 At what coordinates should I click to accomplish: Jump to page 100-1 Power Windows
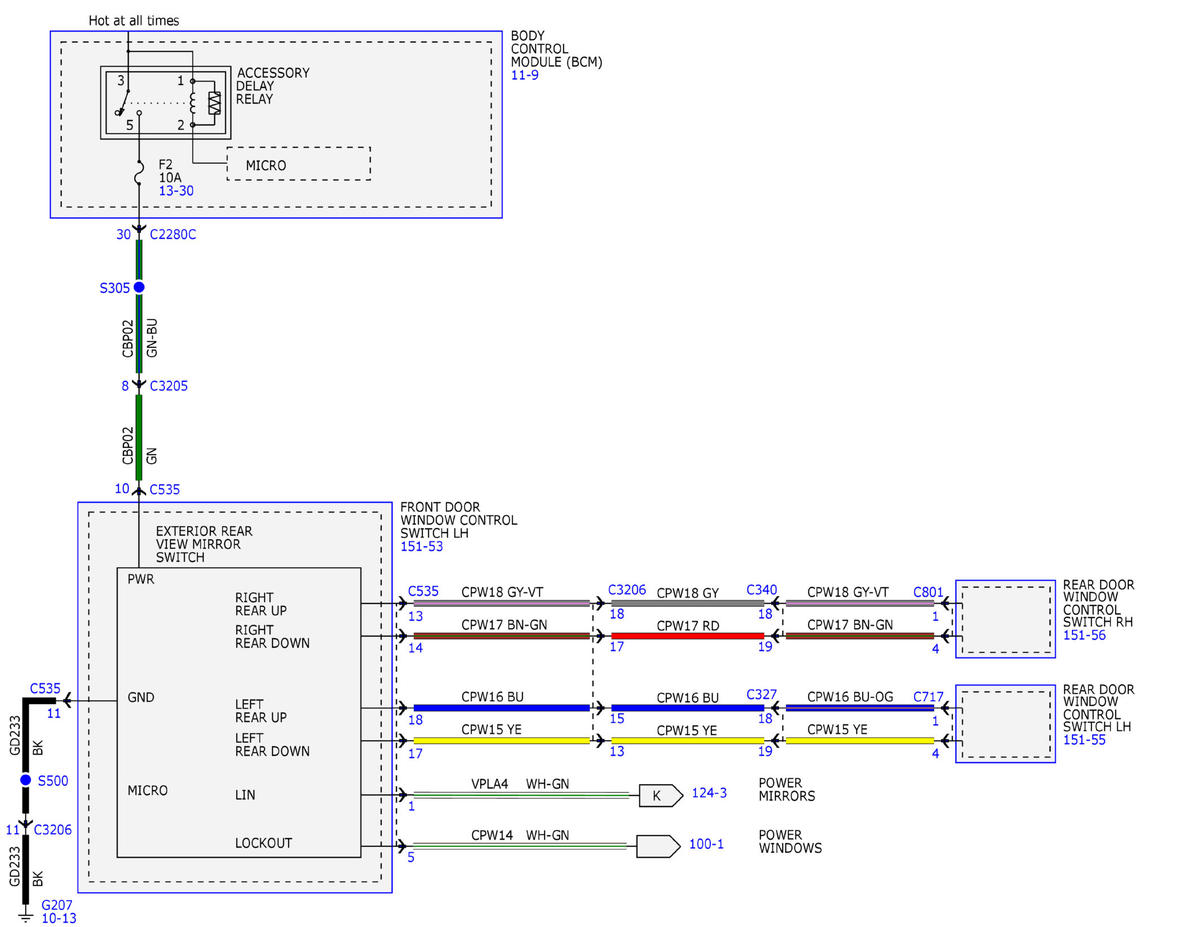(707, 845)
